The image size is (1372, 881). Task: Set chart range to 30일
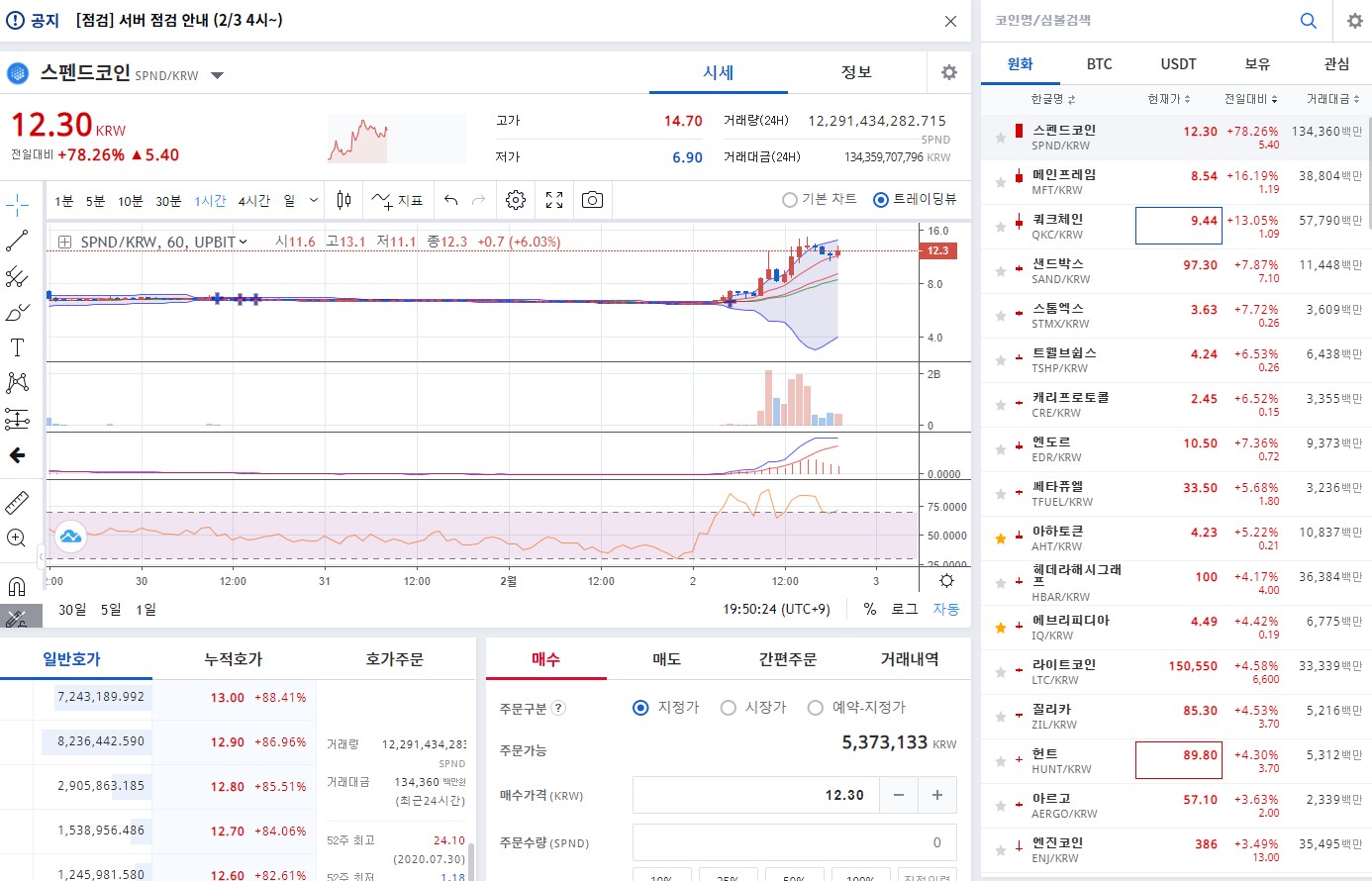tap(72, 610)
